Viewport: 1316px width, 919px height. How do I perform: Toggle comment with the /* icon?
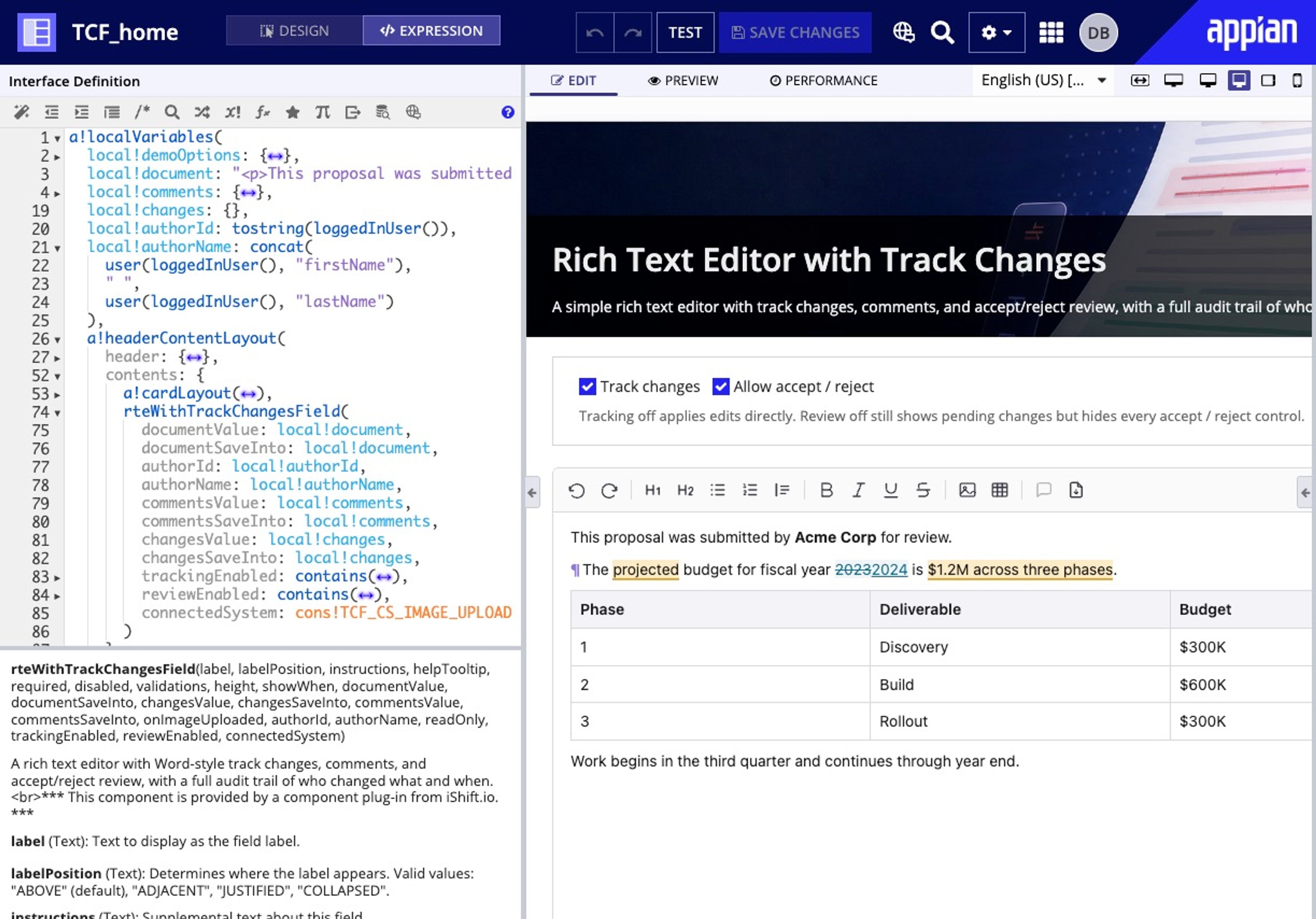[142, 112]
